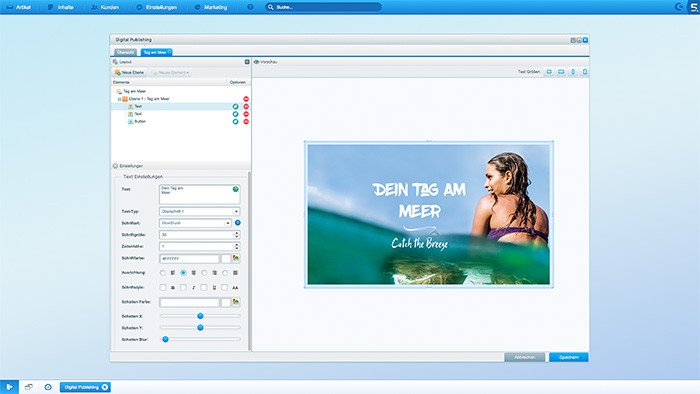Click the moon-shaped icon at top right
The width and height of the screenshot is (700, 394).
(x=679, y=7)
